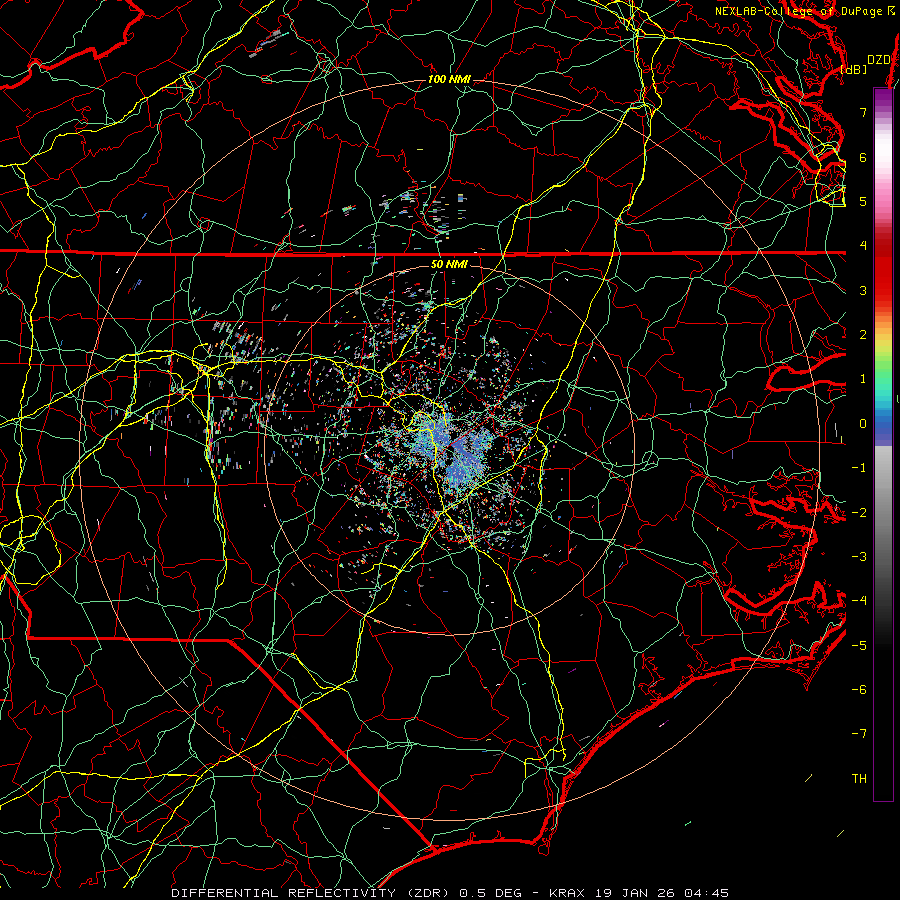This screenshot has height=900, width=900.
Task: Click the -3 value on the color scale
Action: point(859,557)
